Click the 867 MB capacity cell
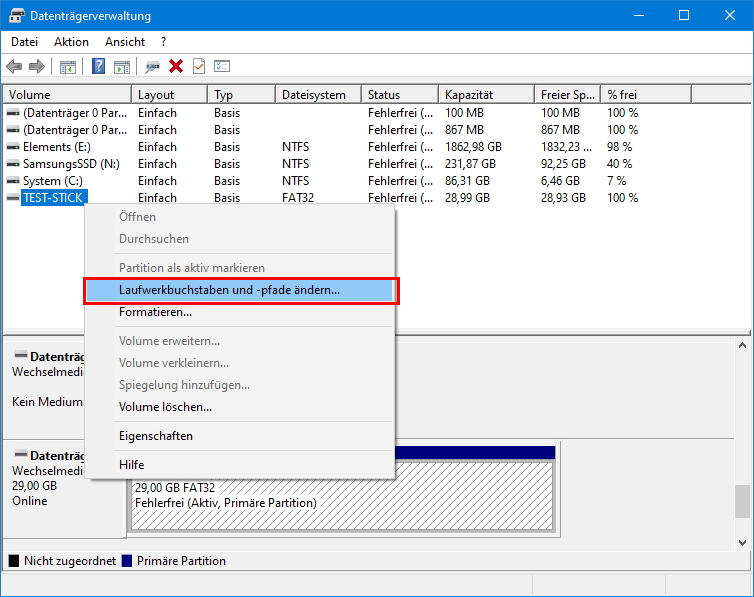Viewport: 754px width, 597px height. (464, 130)
